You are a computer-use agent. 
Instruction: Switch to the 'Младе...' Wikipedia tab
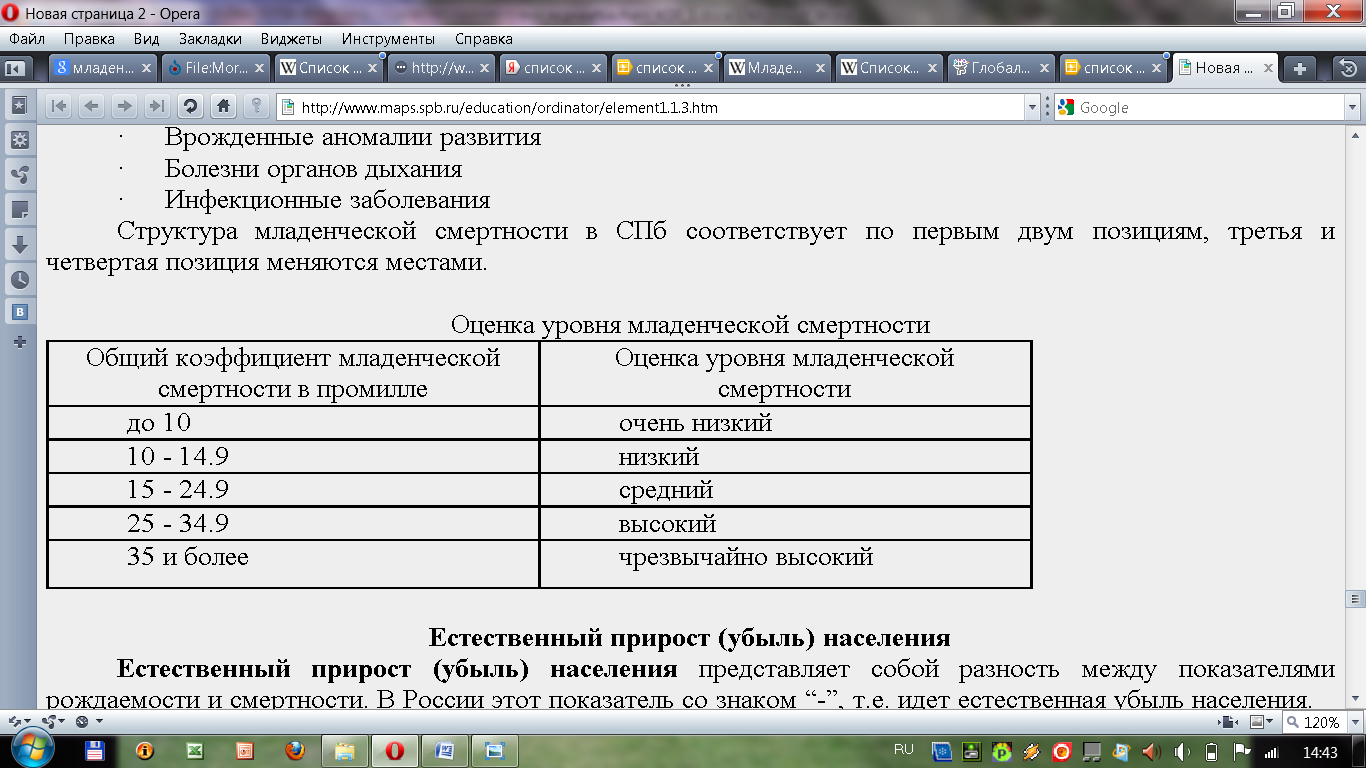pos(776,68)
